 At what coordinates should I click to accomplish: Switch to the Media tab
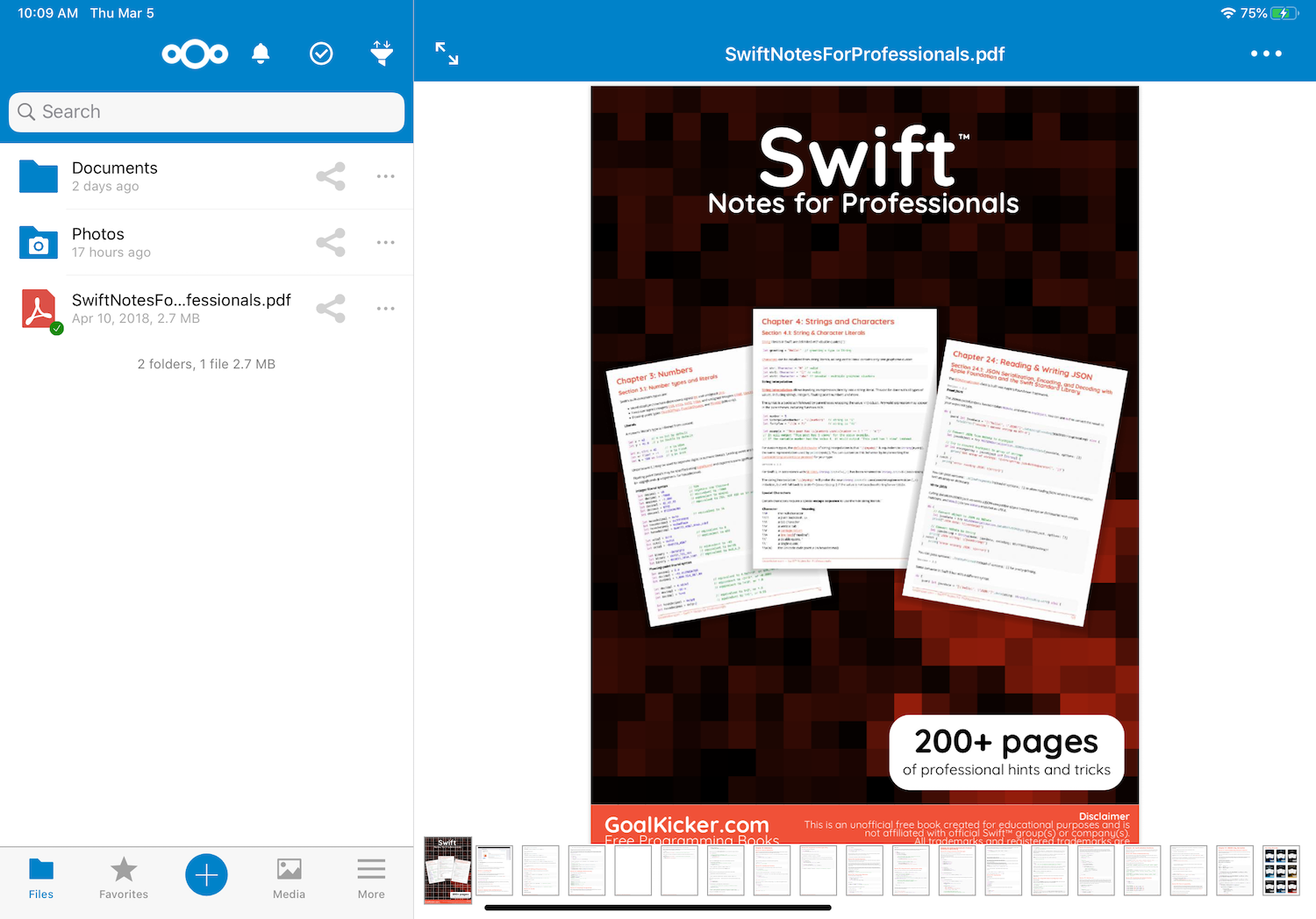(289, 880)
